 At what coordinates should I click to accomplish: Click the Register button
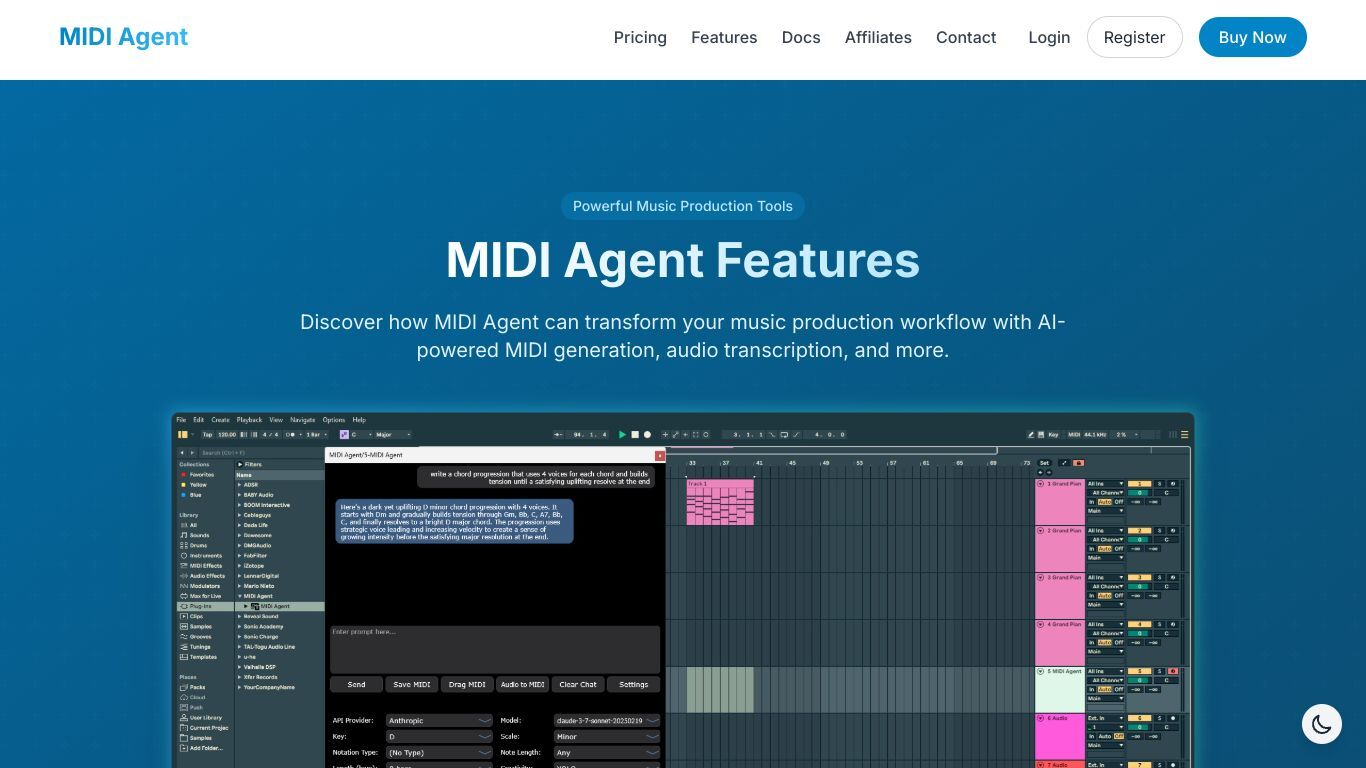pos(1134,37)
